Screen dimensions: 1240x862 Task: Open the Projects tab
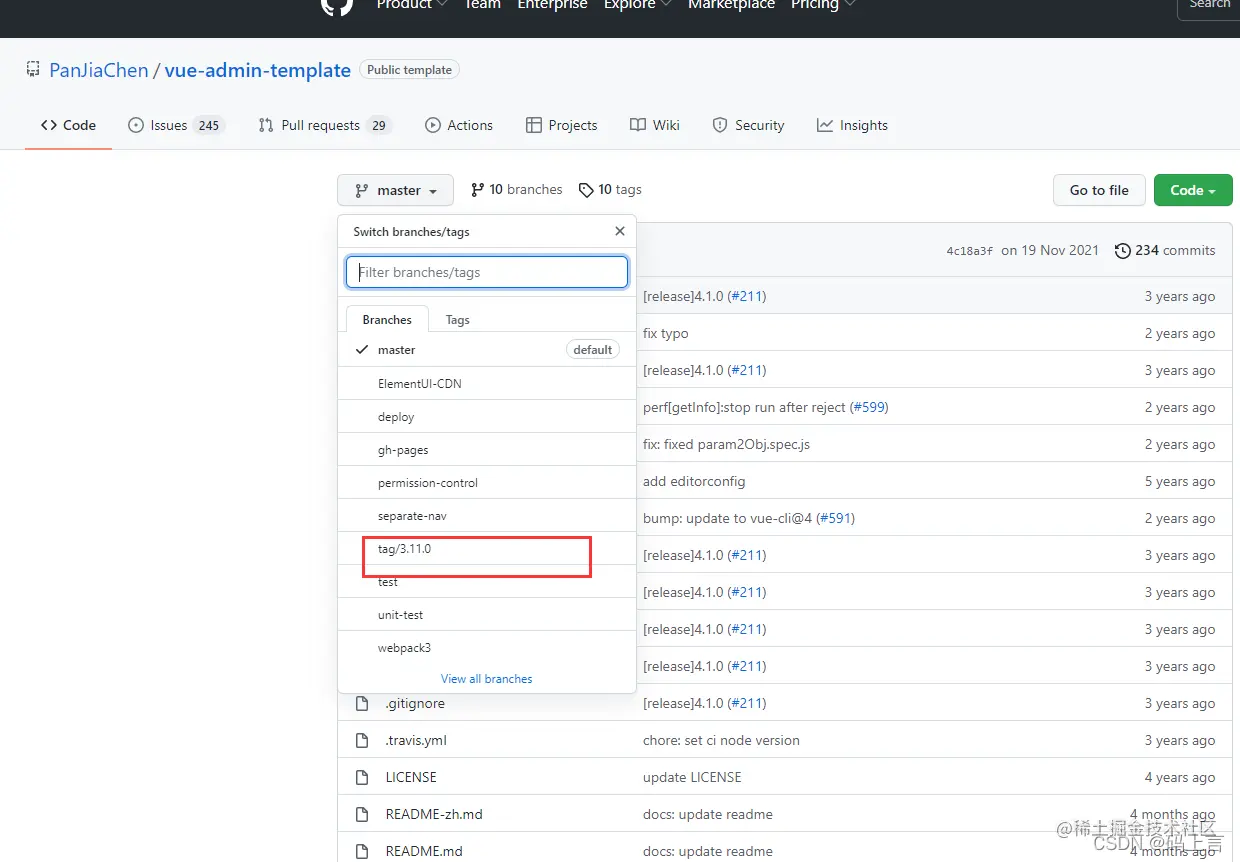pyautogui.click(x=562, y=125)
